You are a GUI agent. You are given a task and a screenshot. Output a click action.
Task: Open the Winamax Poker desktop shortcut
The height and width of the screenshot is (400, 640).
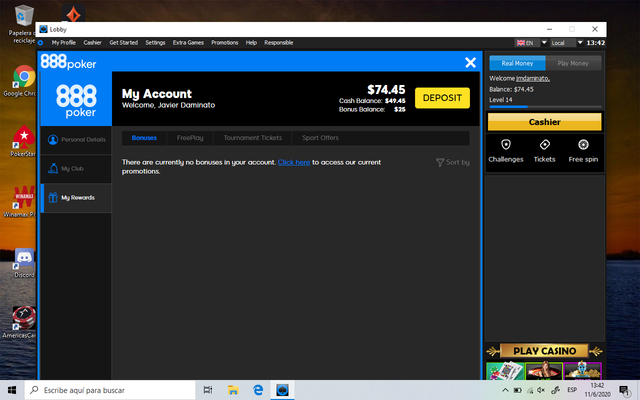(x=24, y=201)
